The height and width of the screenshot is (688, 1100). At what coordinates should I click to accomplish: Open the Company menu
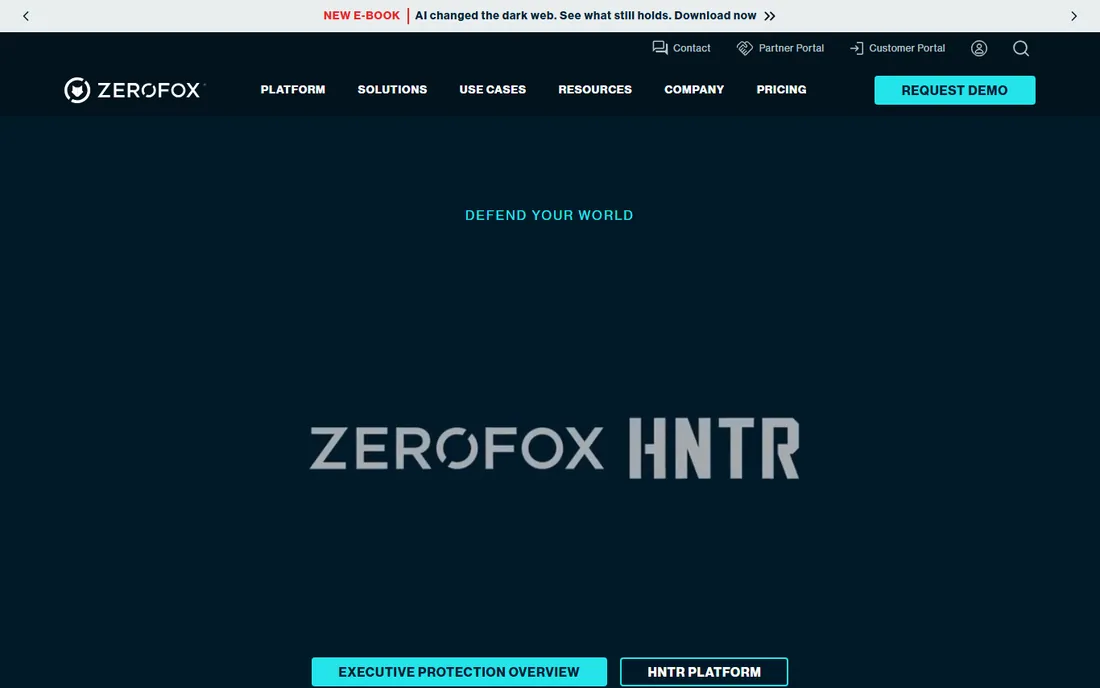tap(694, 90)
